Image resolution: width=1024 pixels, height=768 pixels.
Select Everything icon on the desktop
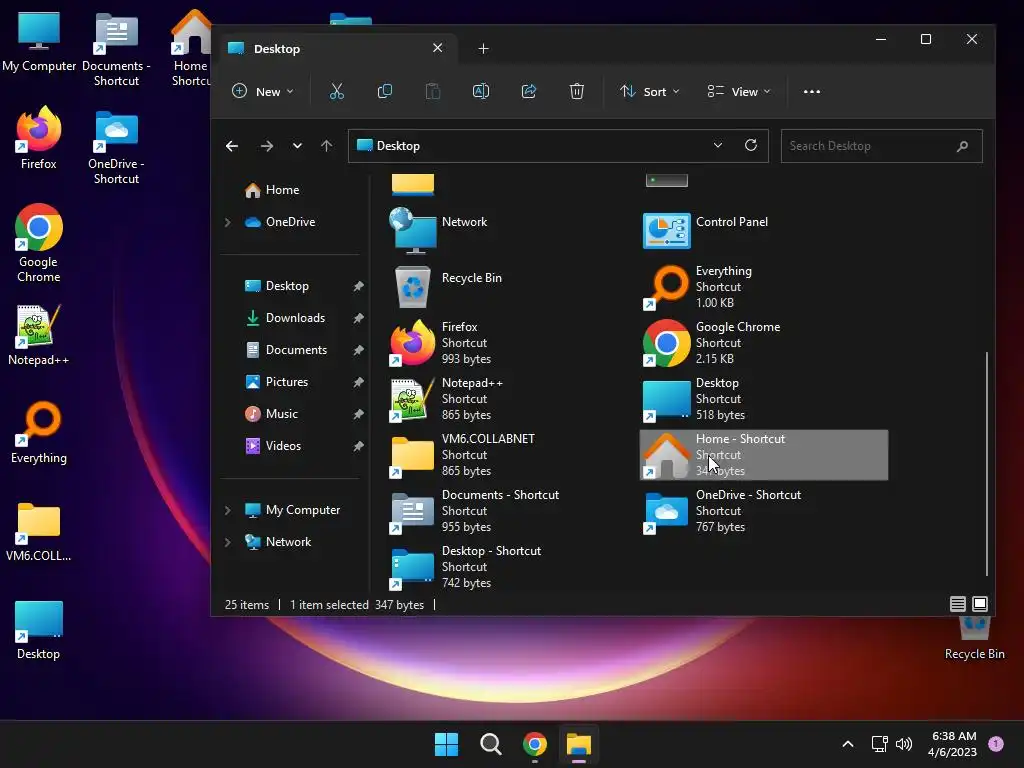coord(39,432)
